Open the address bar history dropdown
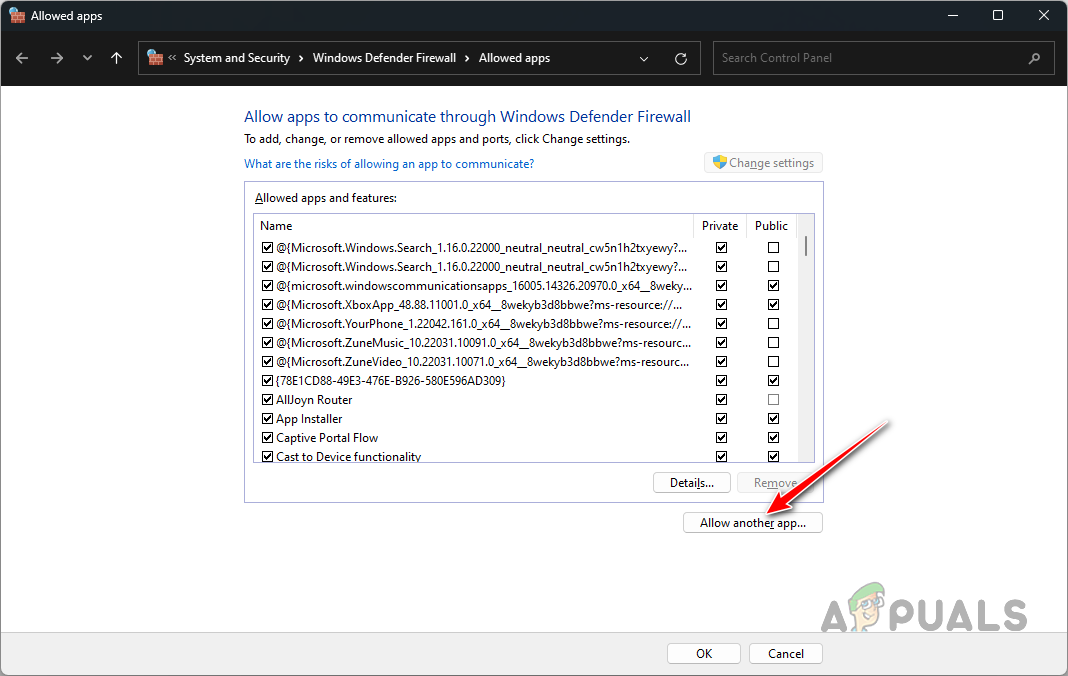 [x=644, y=58]
